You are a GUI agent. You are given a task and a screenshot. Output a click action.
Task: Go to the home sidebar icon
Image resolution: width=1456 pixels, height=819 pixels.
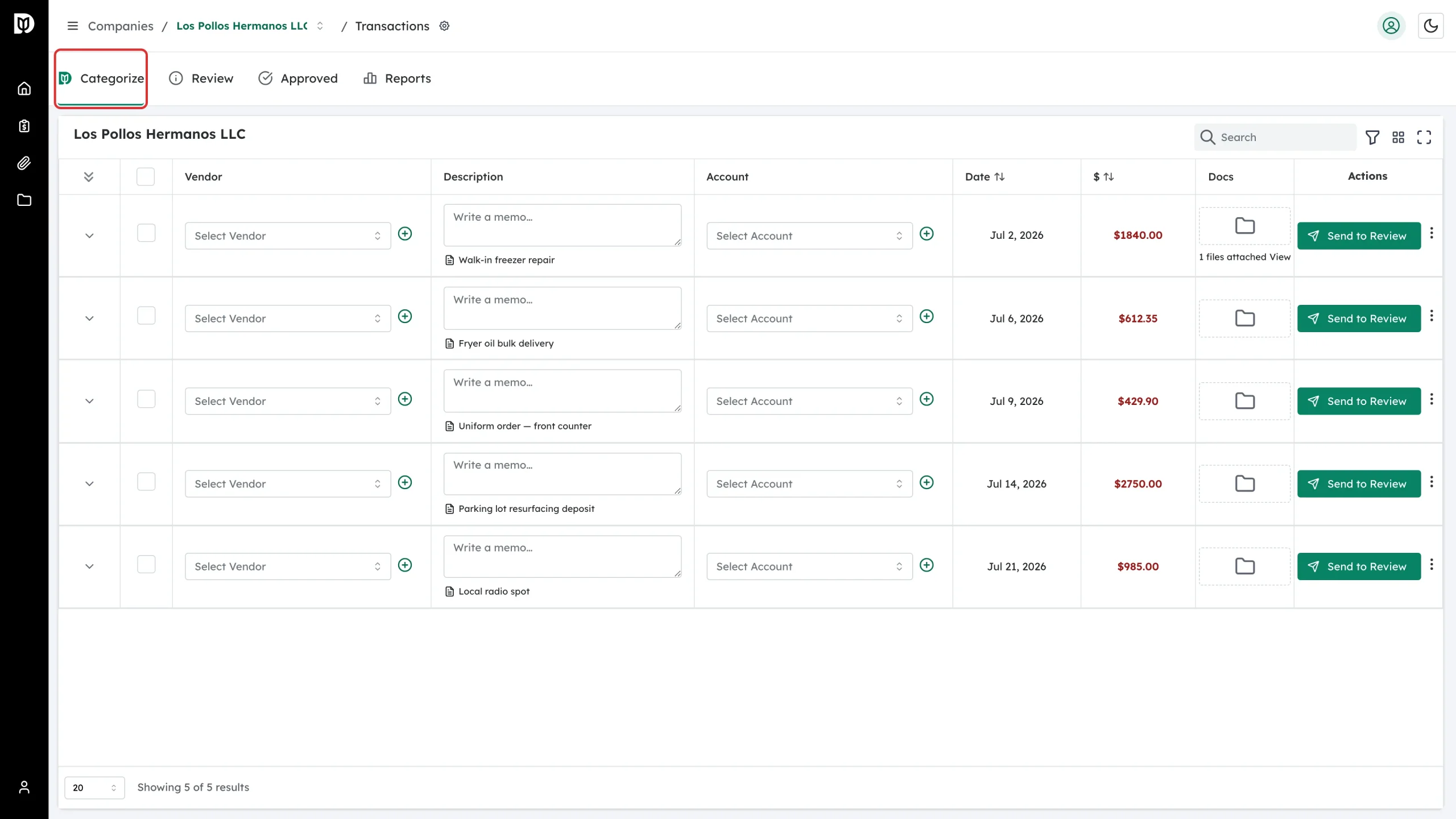pos(24,88)
